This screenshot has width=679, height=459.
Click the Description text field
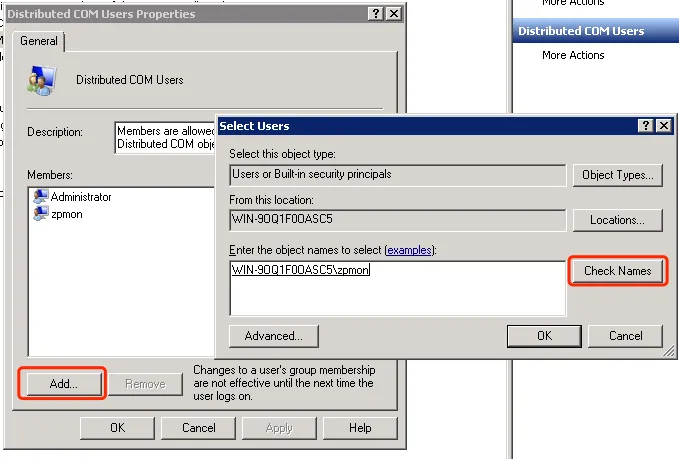click(x=165, y=138)
